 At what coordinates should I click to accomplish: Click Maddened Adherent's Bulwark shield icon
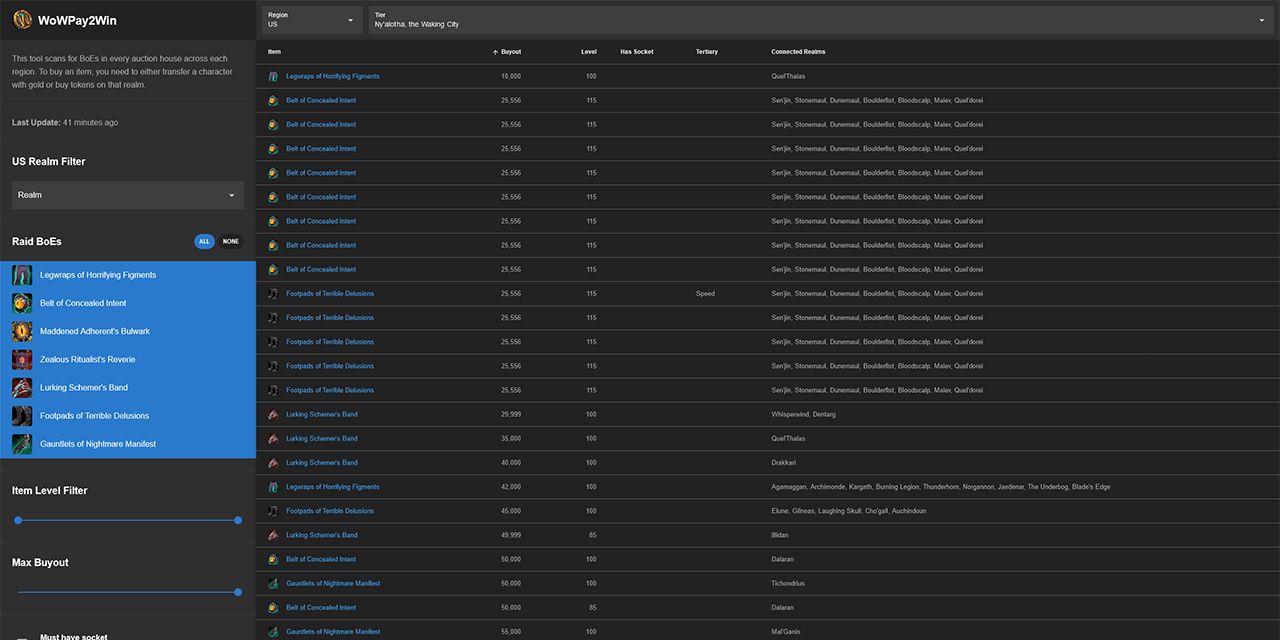(x=22, y=331)
